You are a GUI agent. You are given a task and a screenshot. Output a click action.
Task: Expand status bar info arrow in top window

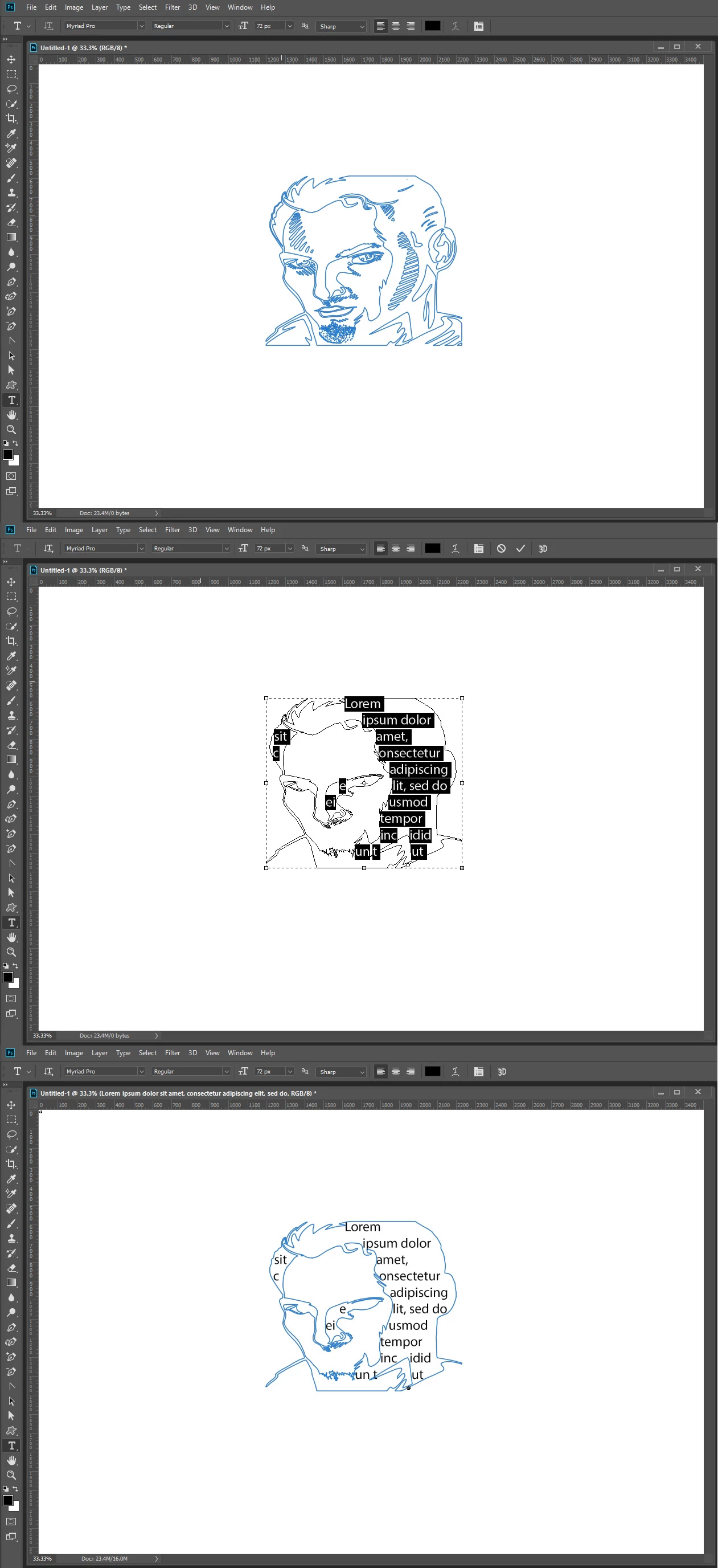coord(157,513)
